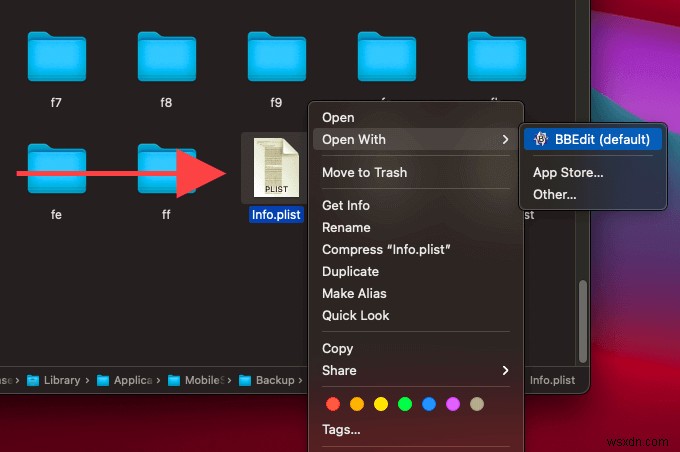Select the f9 folder icon

[x=277, y=57]
